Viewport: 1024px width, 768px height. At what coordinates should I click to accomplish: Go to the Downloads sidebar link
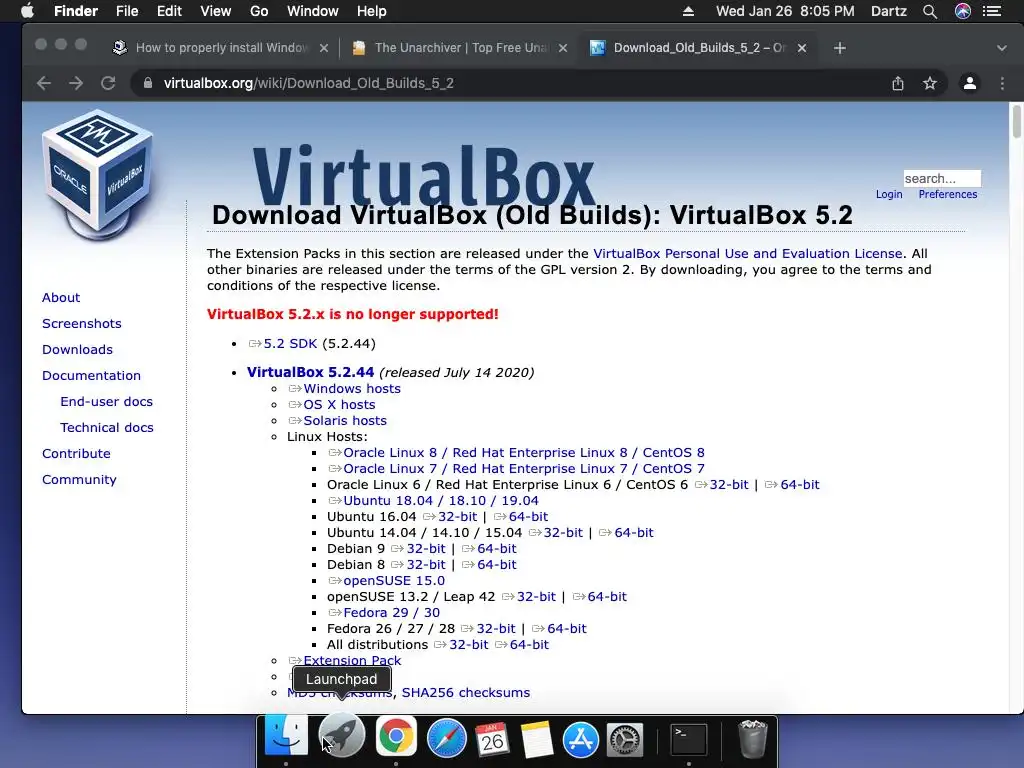click(x=77, y=349)
